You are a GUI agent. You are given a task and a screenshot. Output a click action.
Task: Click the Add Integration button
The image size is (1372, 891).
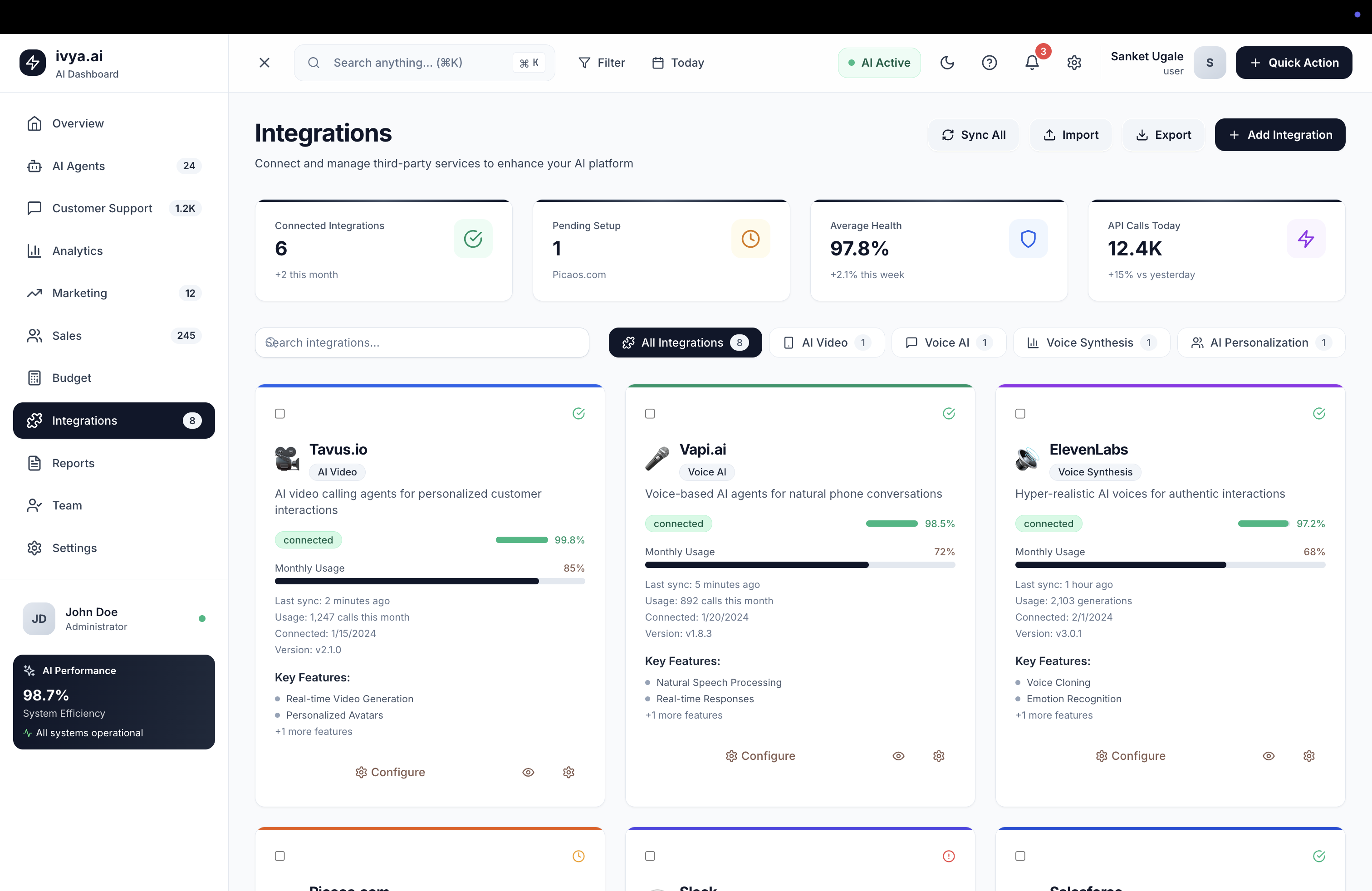[x=1280, y=135]
